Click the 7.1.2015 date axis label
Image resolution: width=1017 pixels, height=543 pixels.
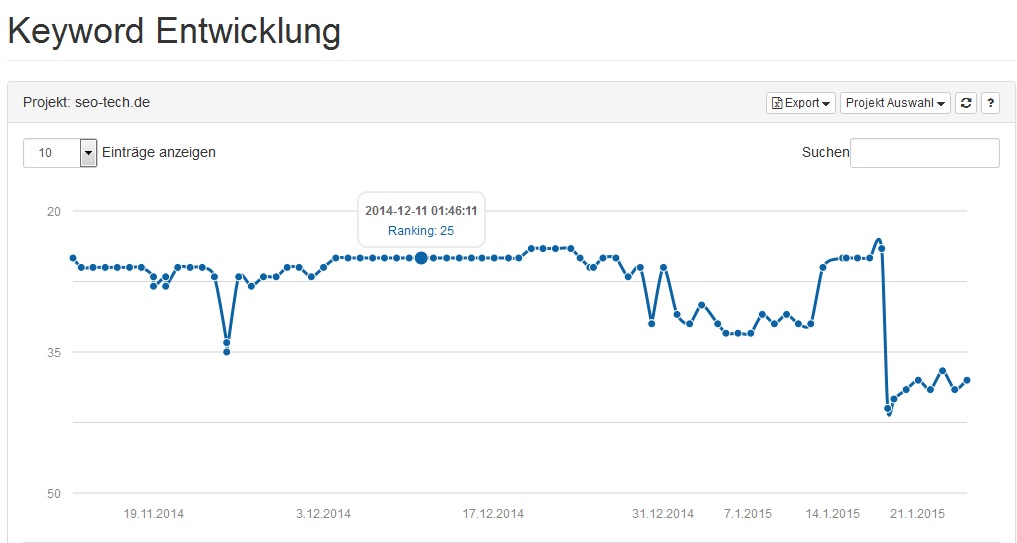click(748, 514)
